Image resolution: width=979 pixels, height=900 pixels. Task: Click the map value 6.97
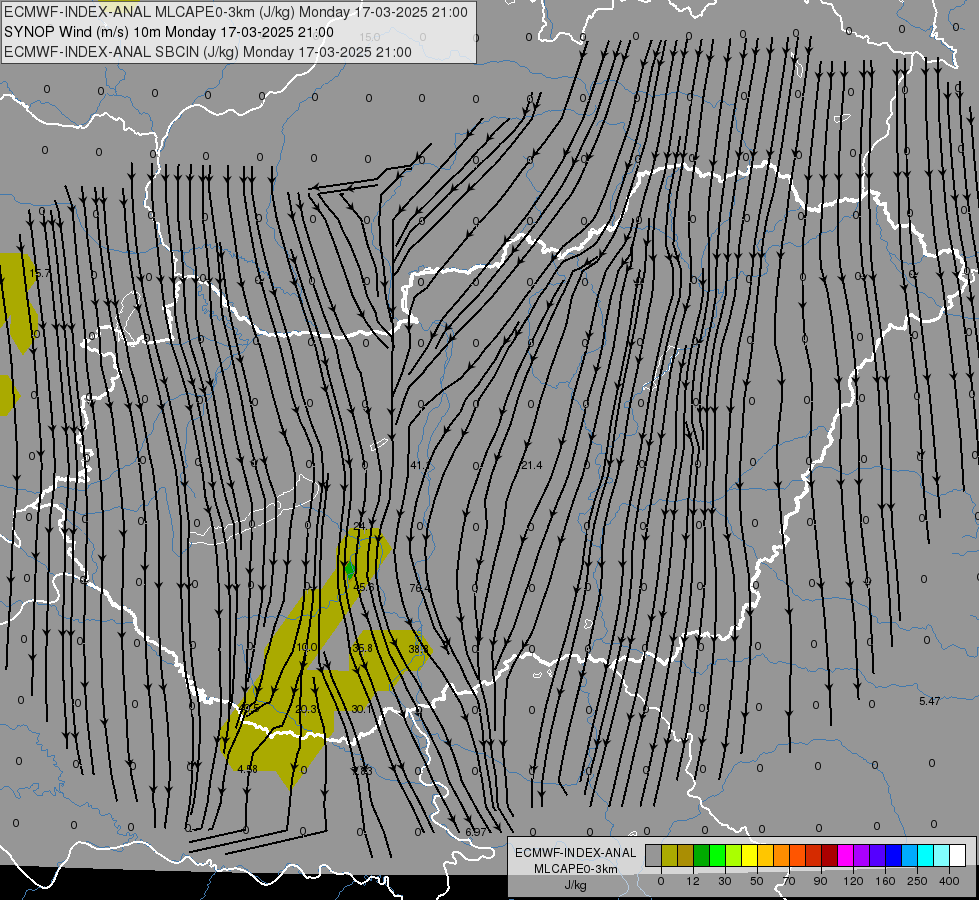click(x=476, y=832)
